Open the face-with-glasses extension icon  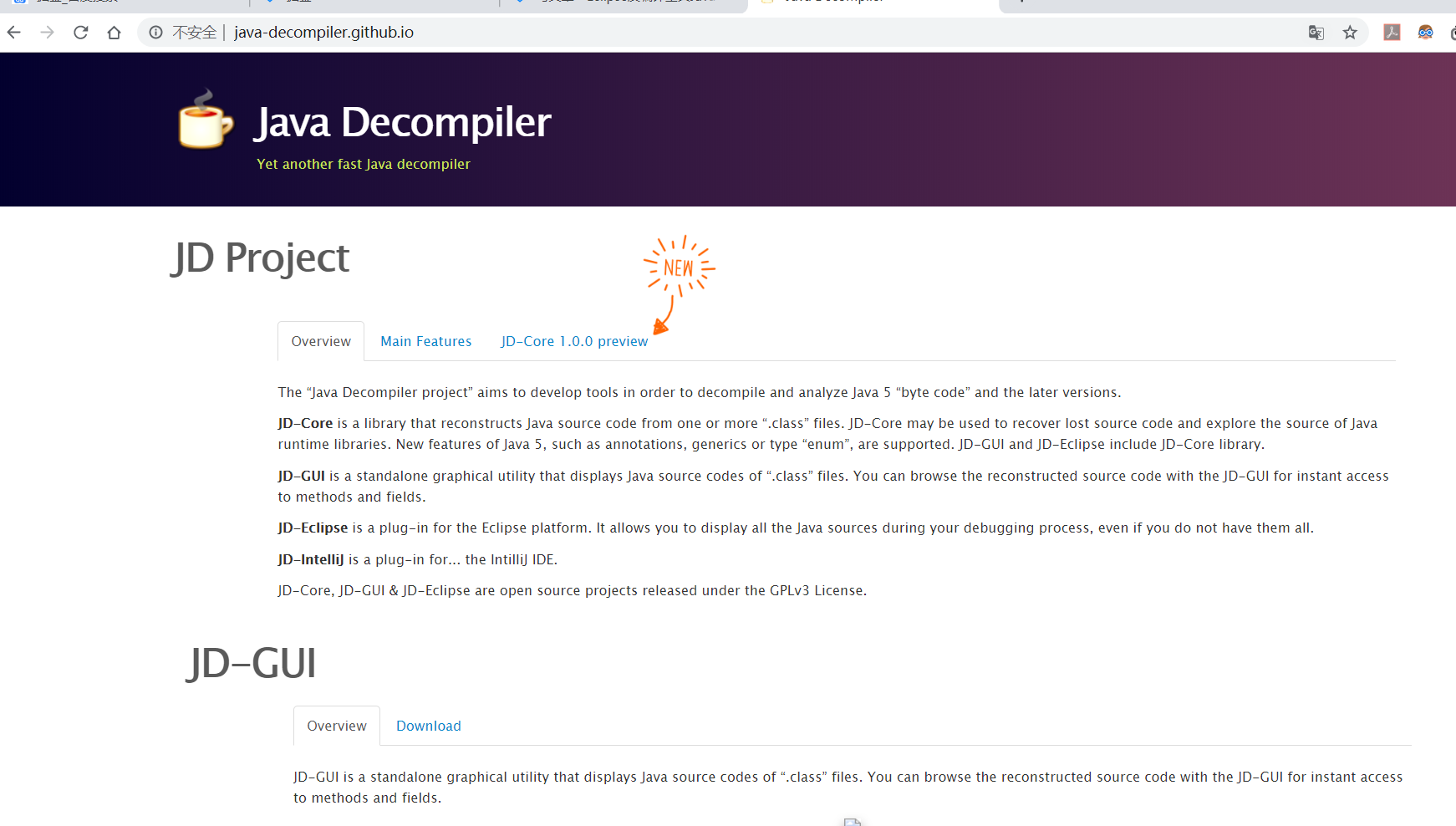(x=1425, y=33)
